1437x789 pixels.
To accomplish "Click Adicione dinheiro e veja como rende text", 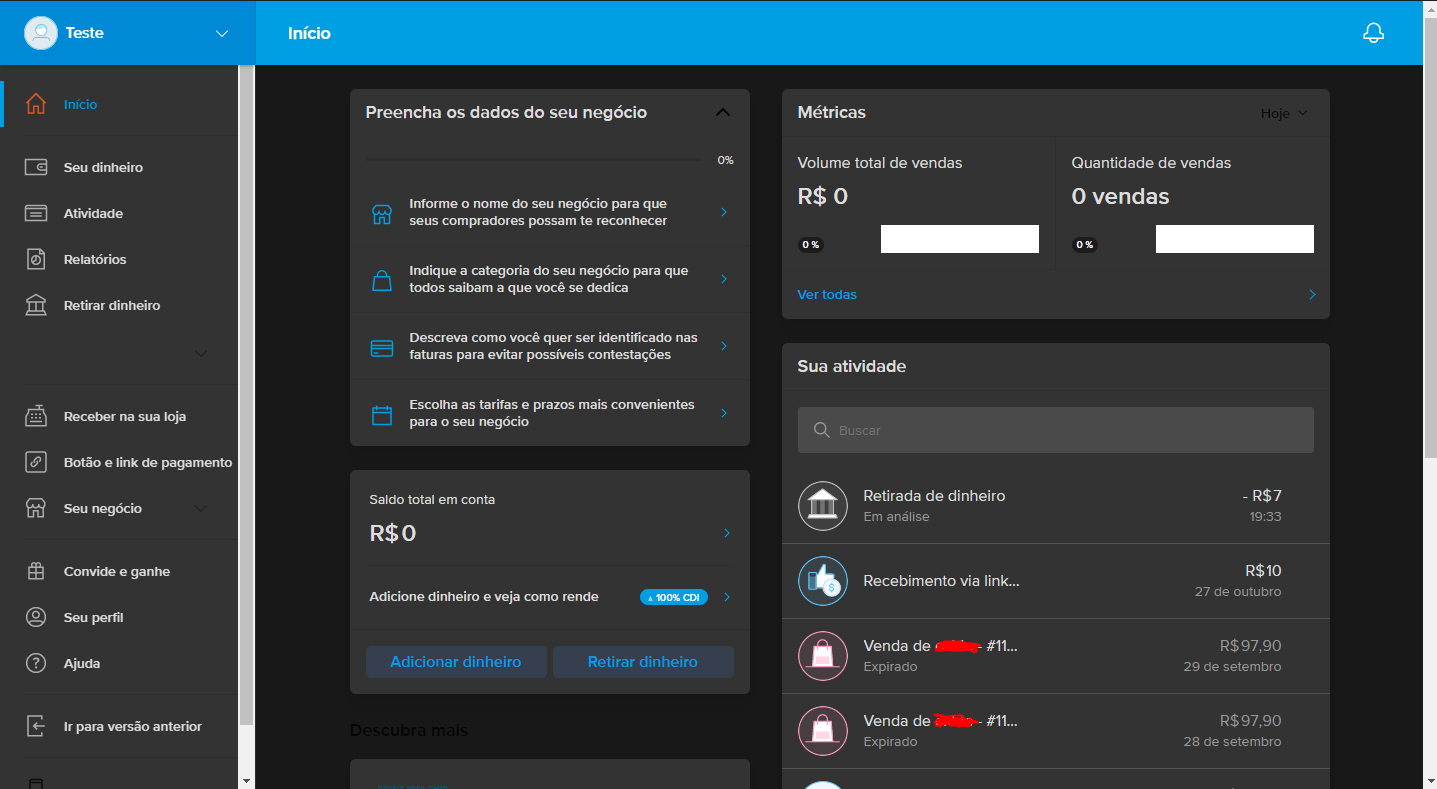I will point(484,597).
